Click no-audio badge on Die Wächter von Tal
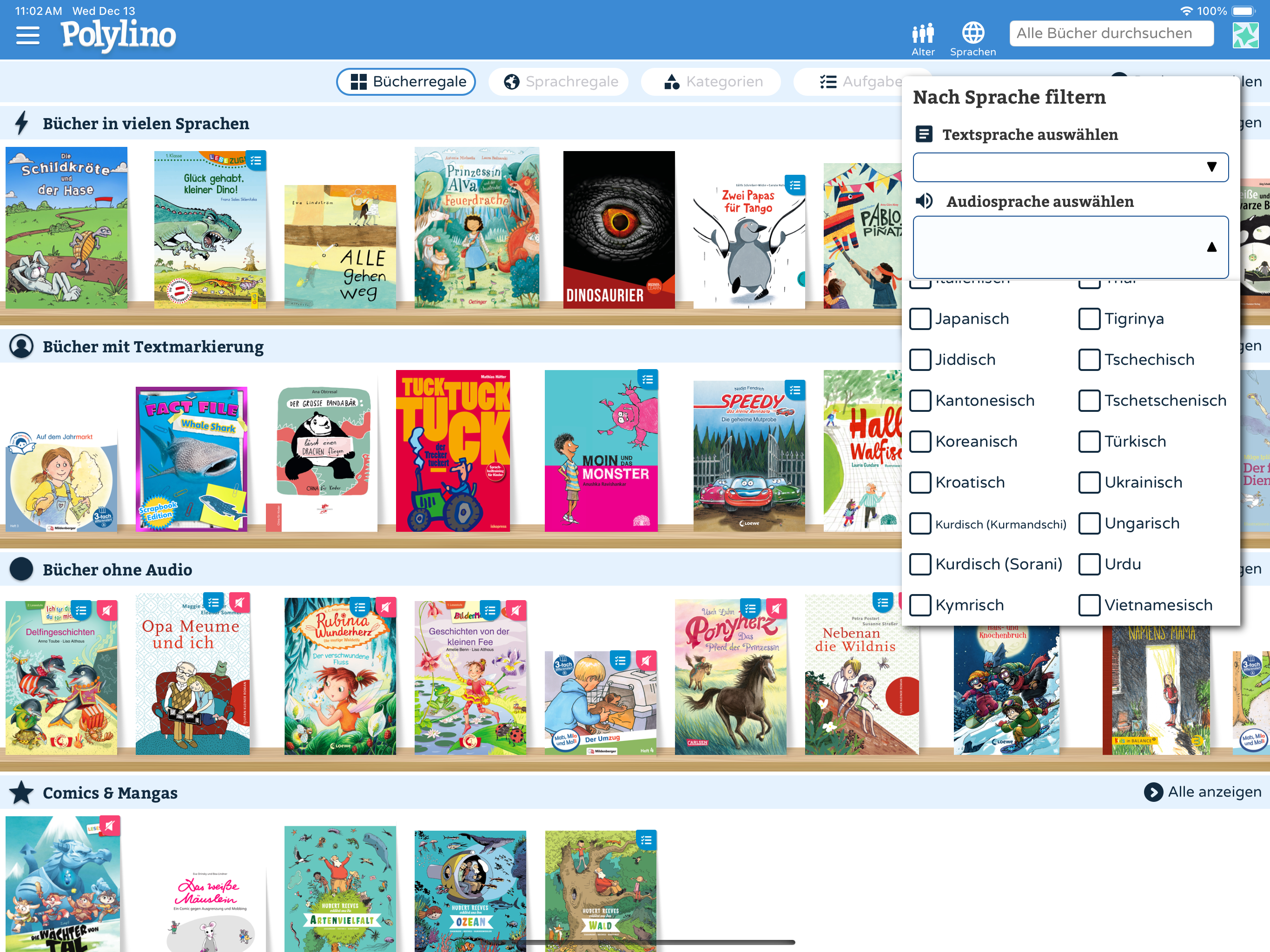 [x=110, y=826]
